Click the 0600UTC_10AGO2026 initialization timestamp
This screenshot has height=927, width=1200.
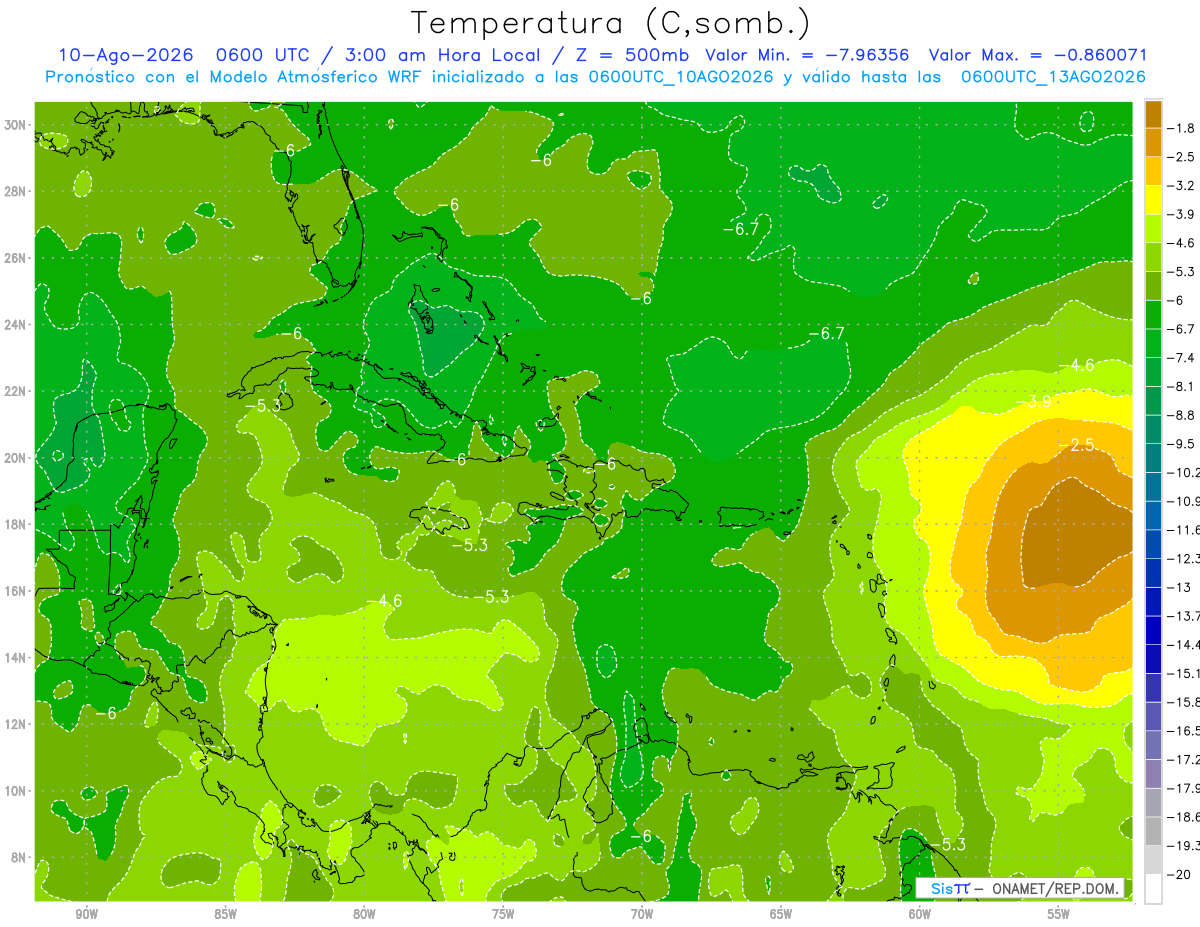click(681, 77)
